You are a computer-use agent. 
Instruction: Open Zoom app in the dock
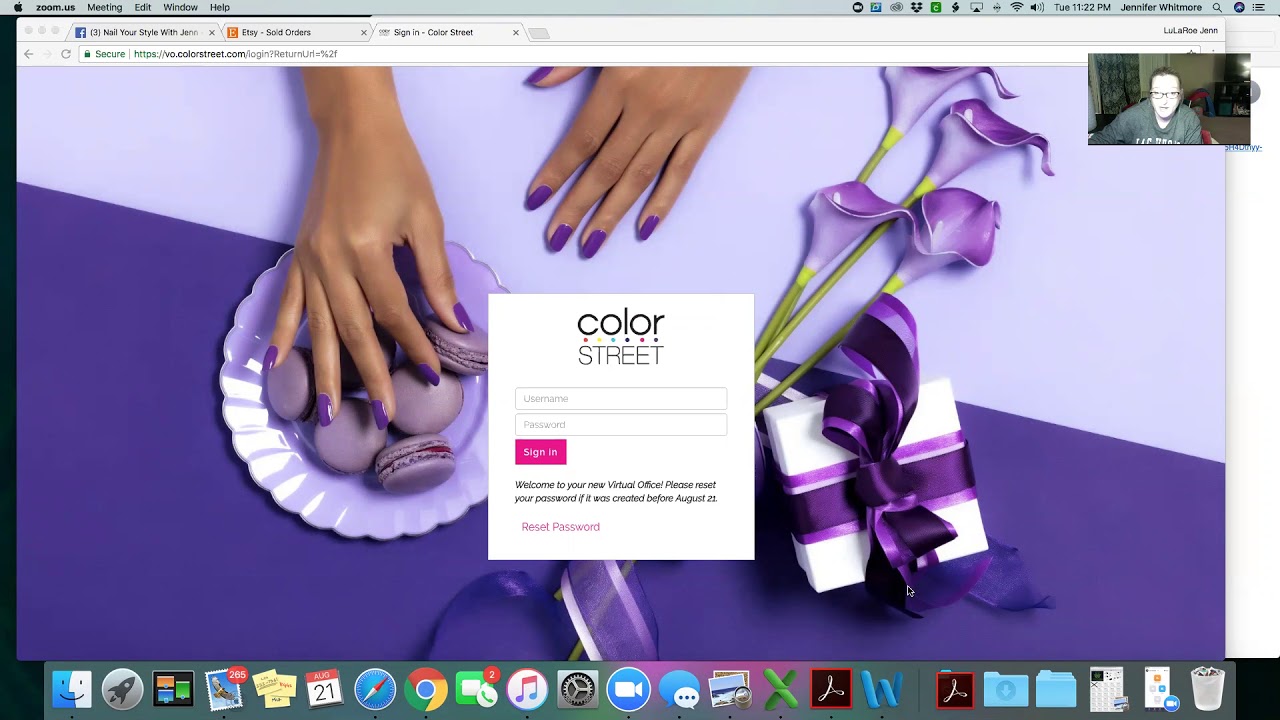pyautogui.click(x=628, y=690)
